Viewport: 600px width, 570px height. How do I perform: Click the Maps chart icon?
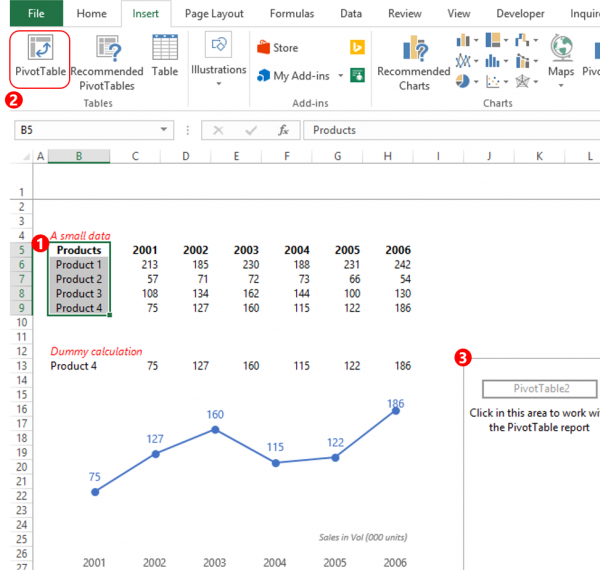561,58
